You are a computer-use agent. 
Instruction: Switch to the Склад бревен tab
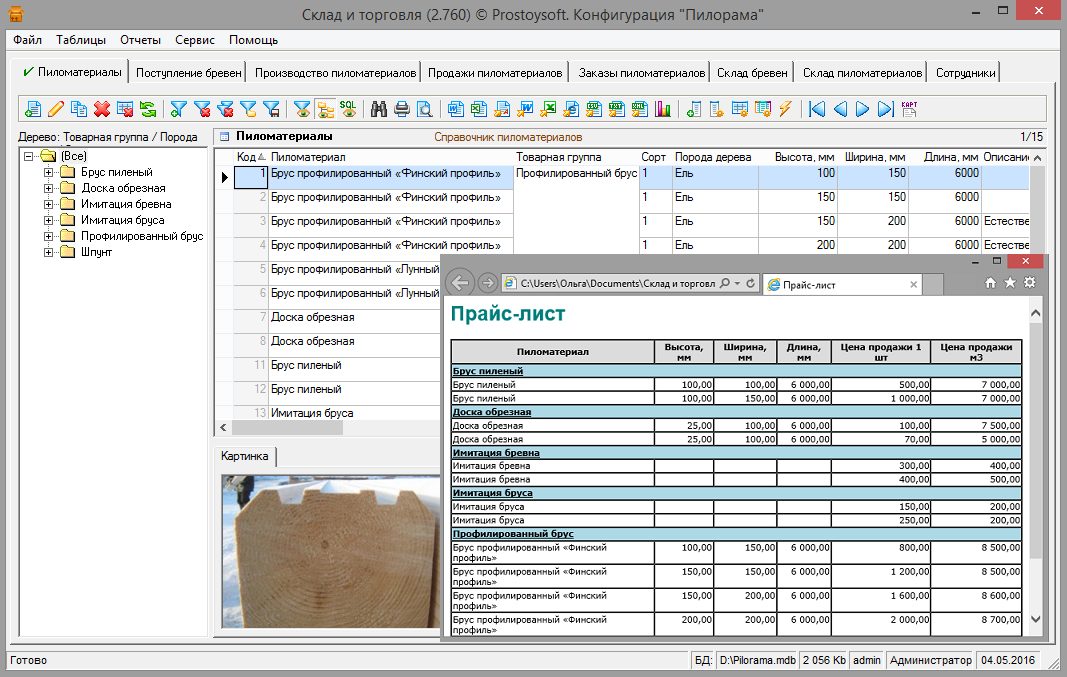(754, 73)
